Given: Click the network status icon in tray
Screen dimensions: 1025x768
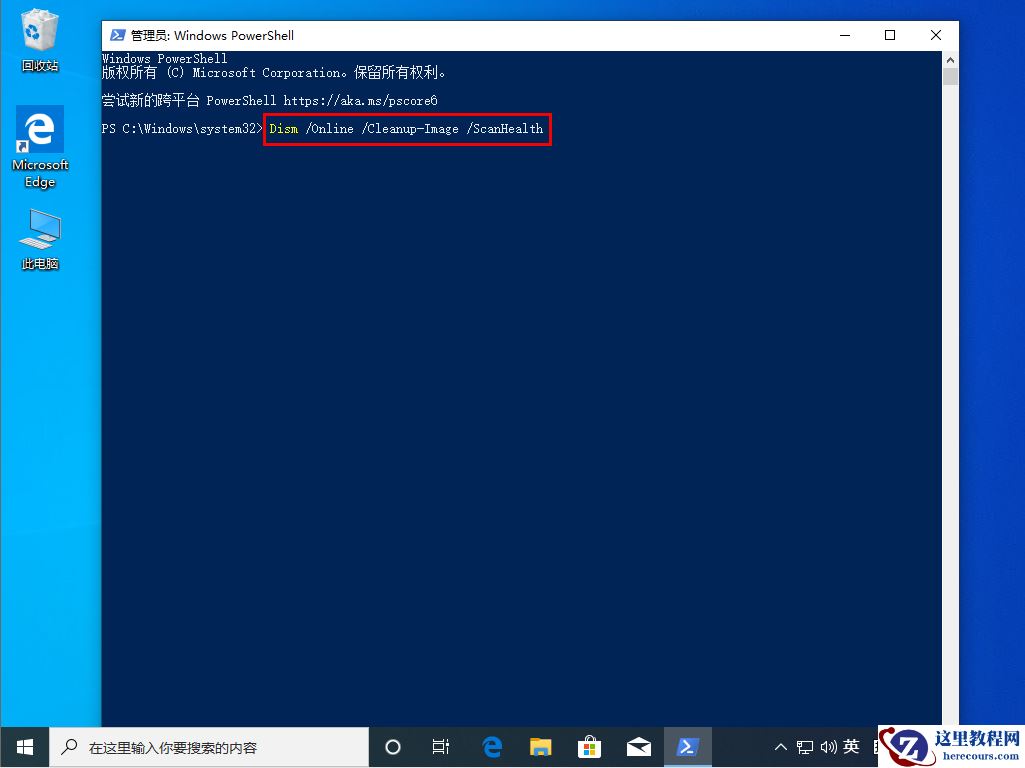Looking at the screenshot, I should click(804, 747).
